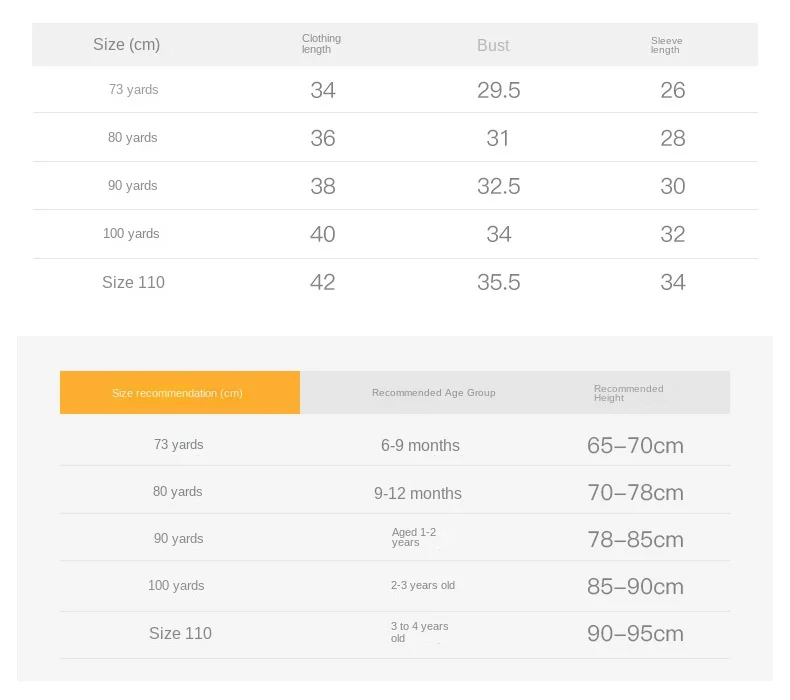Click the 65–70cm recommended height

click(635, 446)
